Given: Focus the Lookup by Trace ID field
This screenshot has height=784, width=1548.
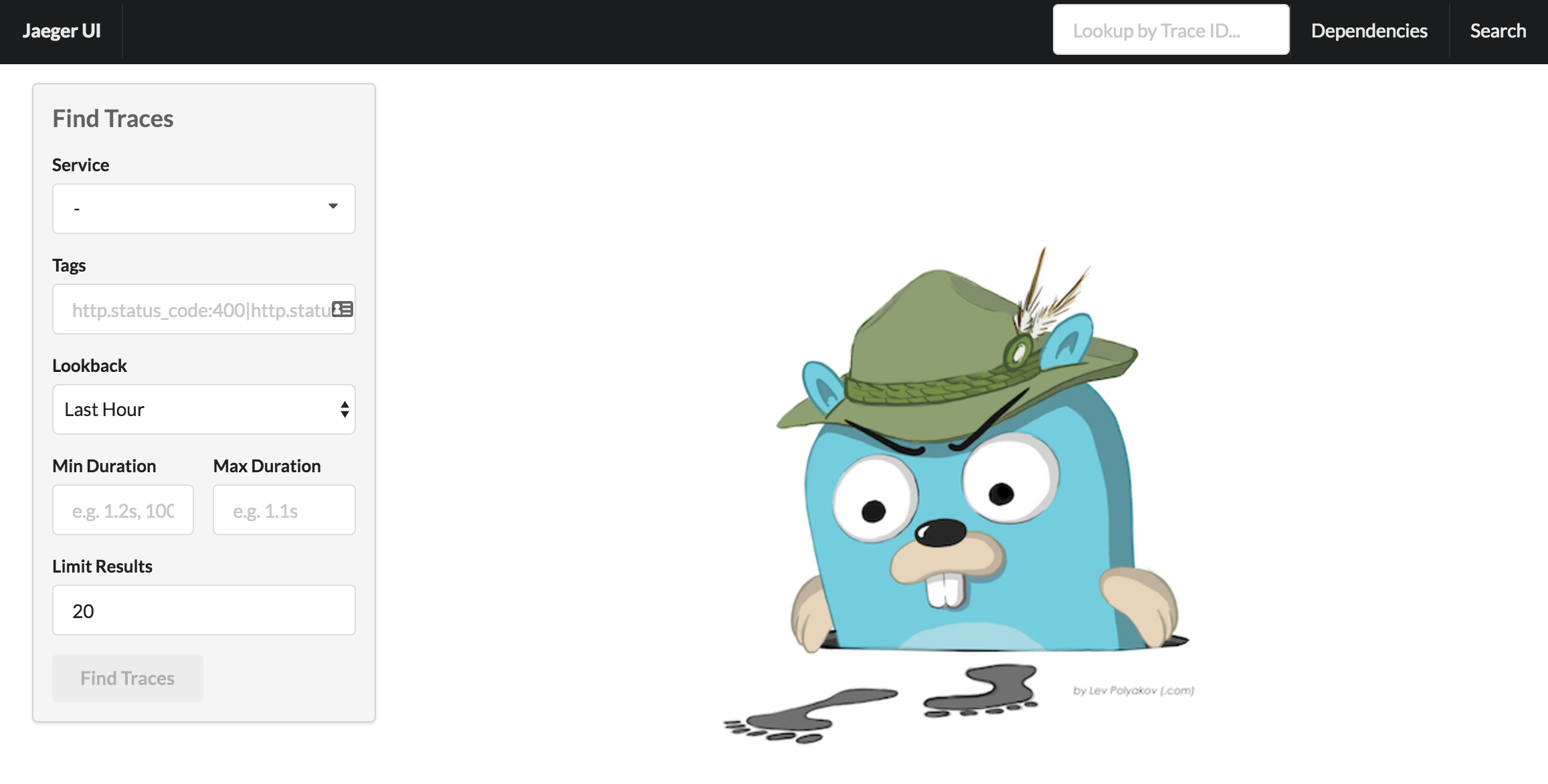Looking at the screenshot, I should pos(1171,30).
